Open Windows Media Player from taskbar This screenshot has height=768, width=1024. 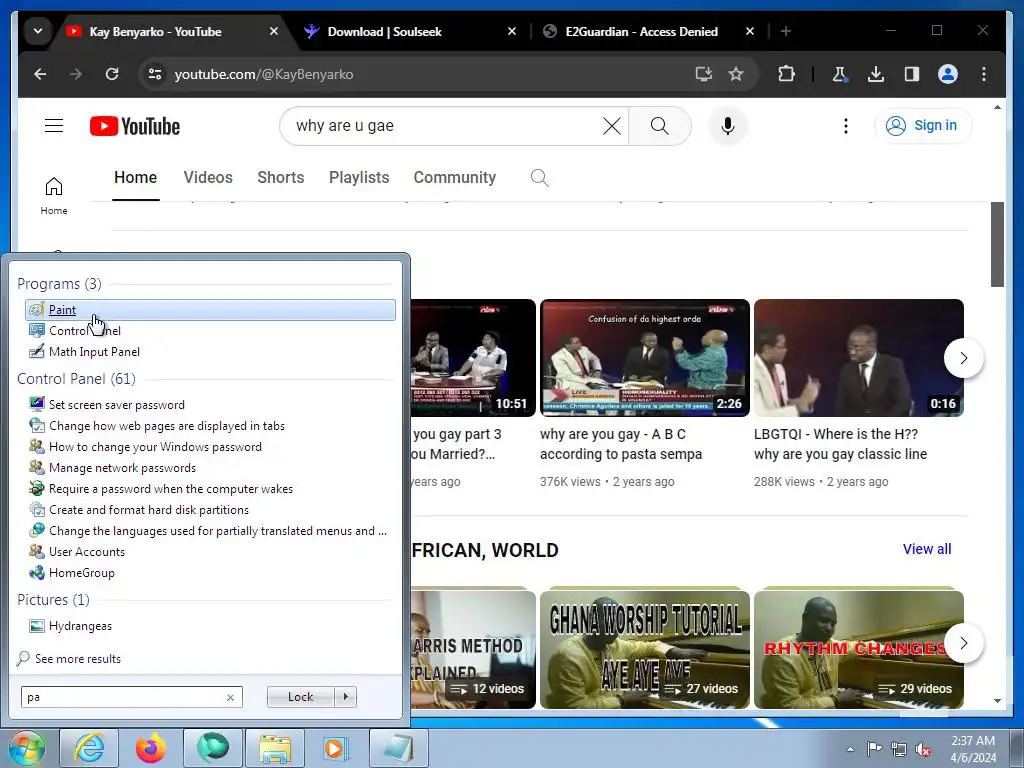point(337,748)
